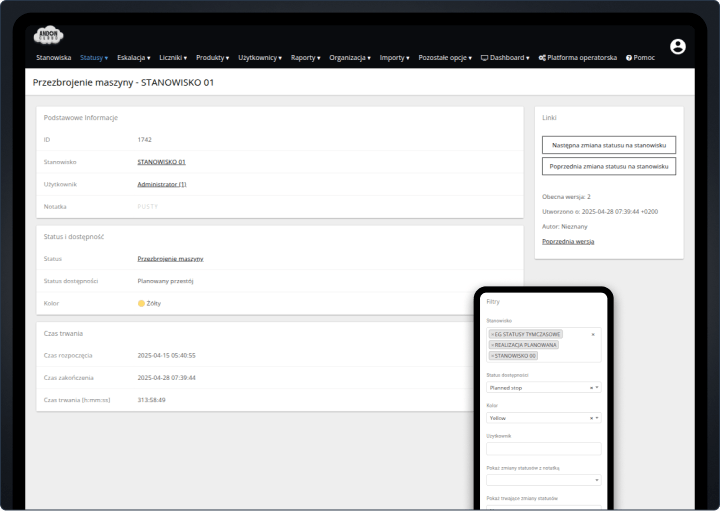The height and width of the screenshot is (511, 720).
Task: Click the Autor: Nieznany text
Action: pyautogui.click(x=565, y=227)
